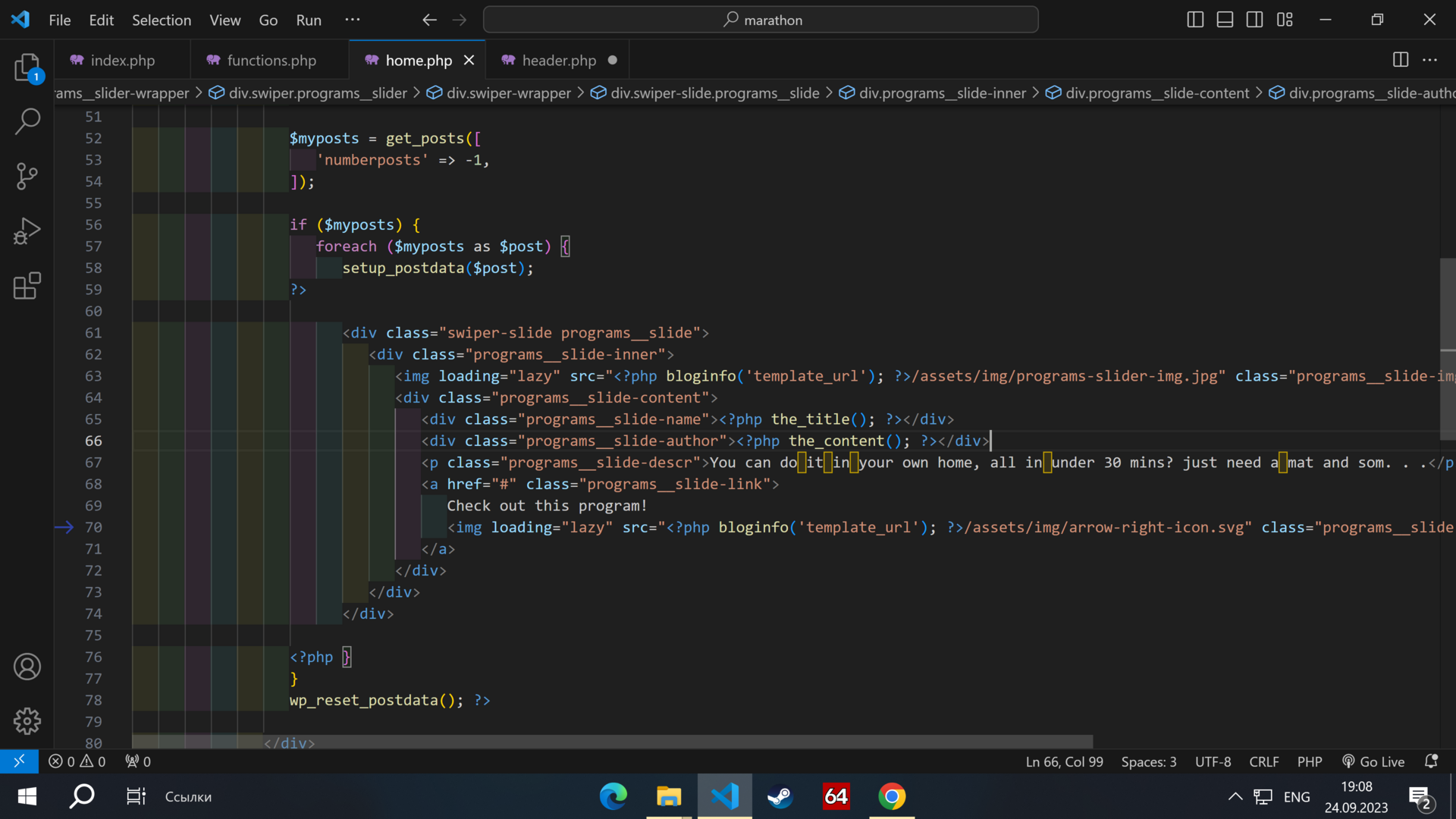This screenshot has height=819, width=1456.
Task: Open the Search view in the activity bar
Action: [x=27, y=121]
